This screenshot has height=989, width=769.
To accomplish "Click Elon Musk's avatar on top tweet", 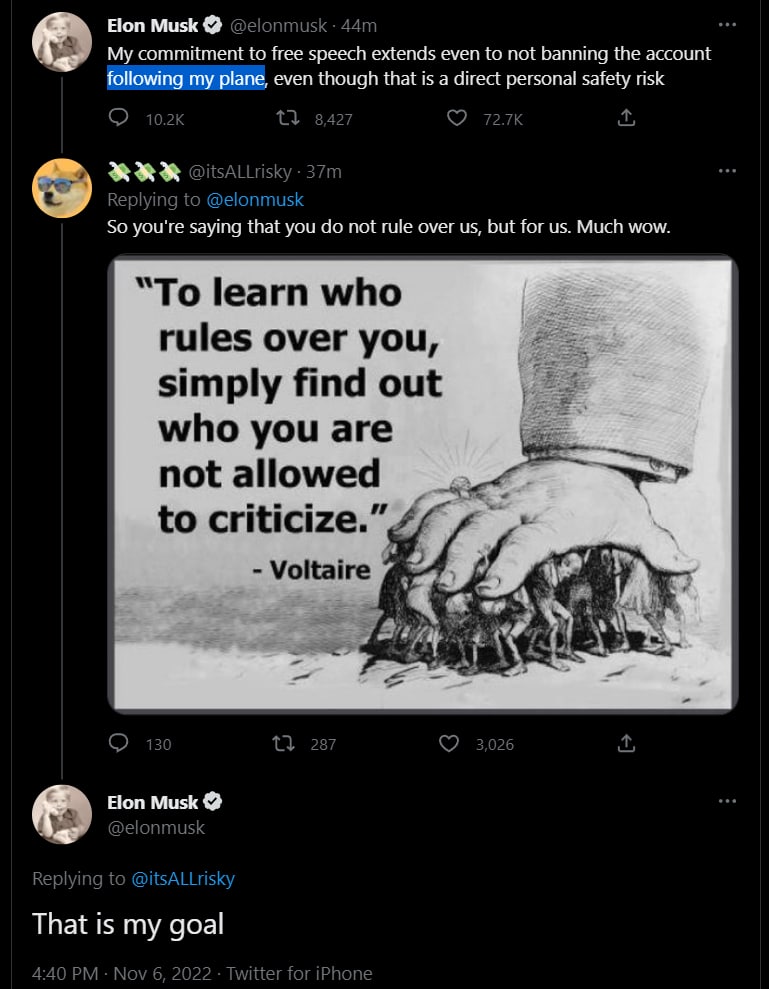I will coord(63,43).
